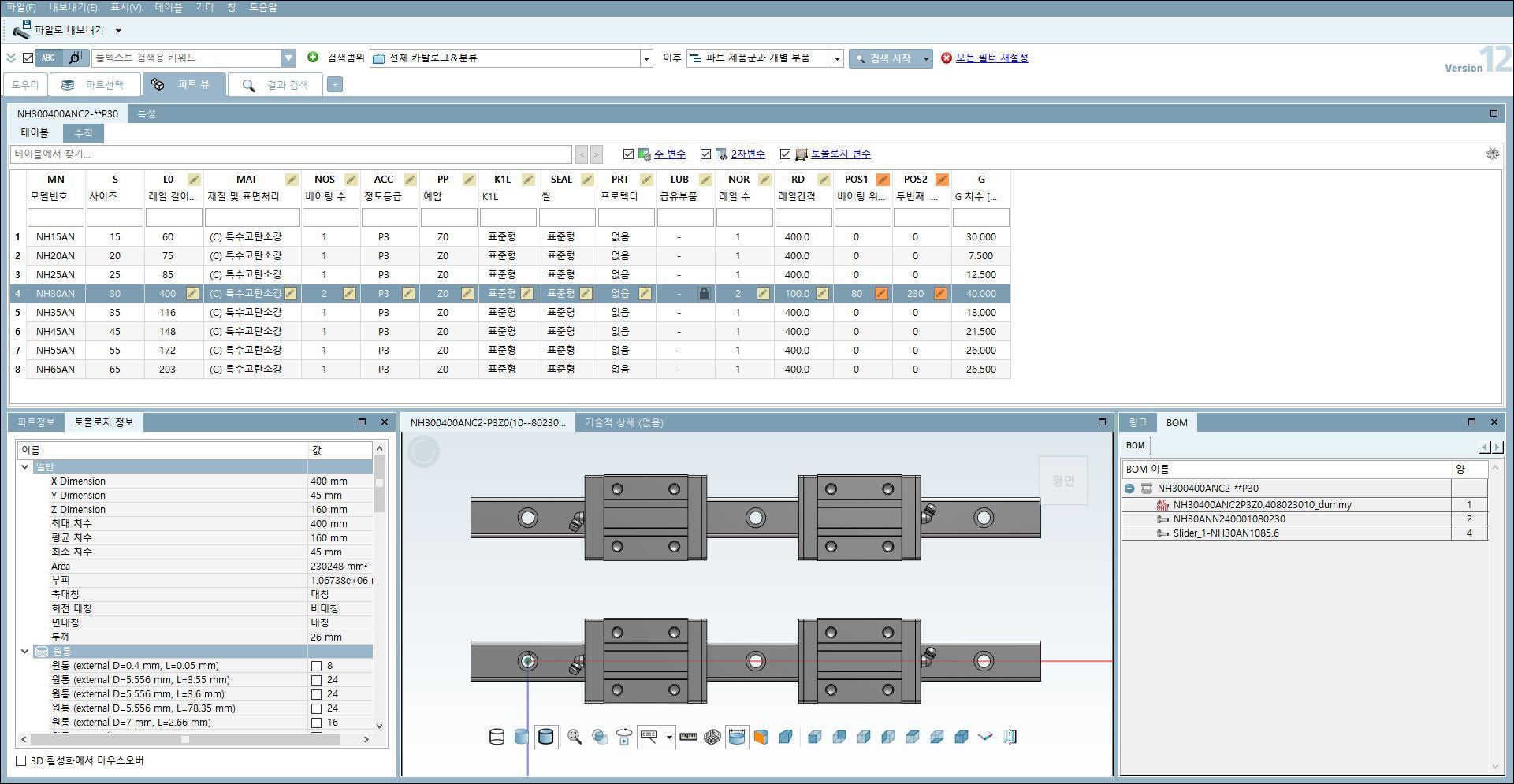Image resolution: width=1514 pixels, height=784 pixels.
Task: Enable 3D 활성화에서 마우스오버 checkbox
Action: (x=21, y=760)
